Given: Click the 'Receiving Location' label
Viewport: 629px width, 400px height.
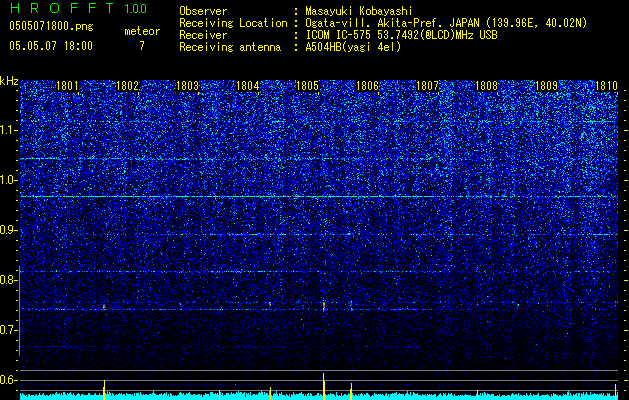Looking at the screenshot, I should tap(233, 23).
